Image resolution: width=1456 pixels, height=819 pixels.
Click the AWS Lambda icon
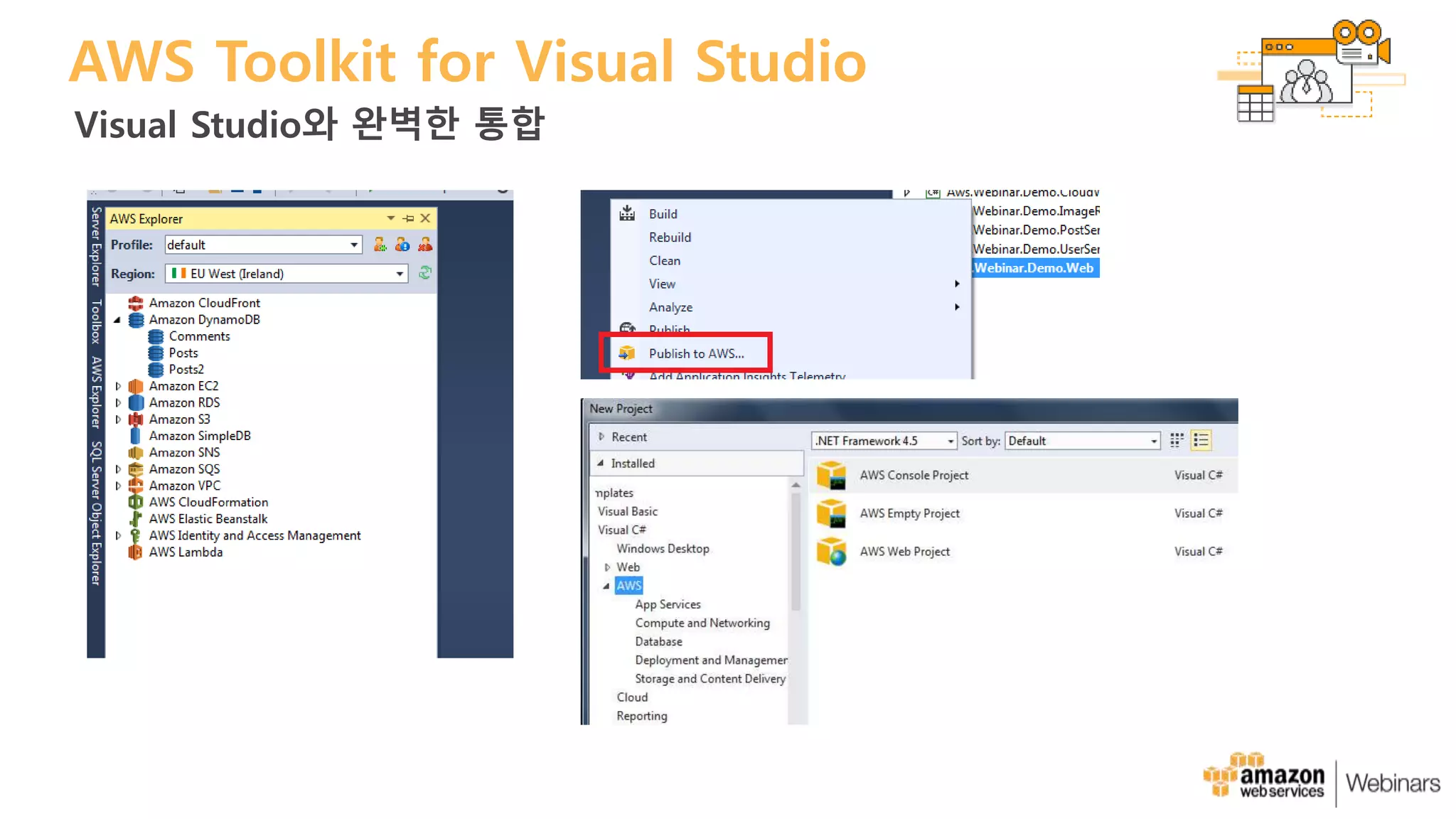pyautogui.click(x=136, y=552)
